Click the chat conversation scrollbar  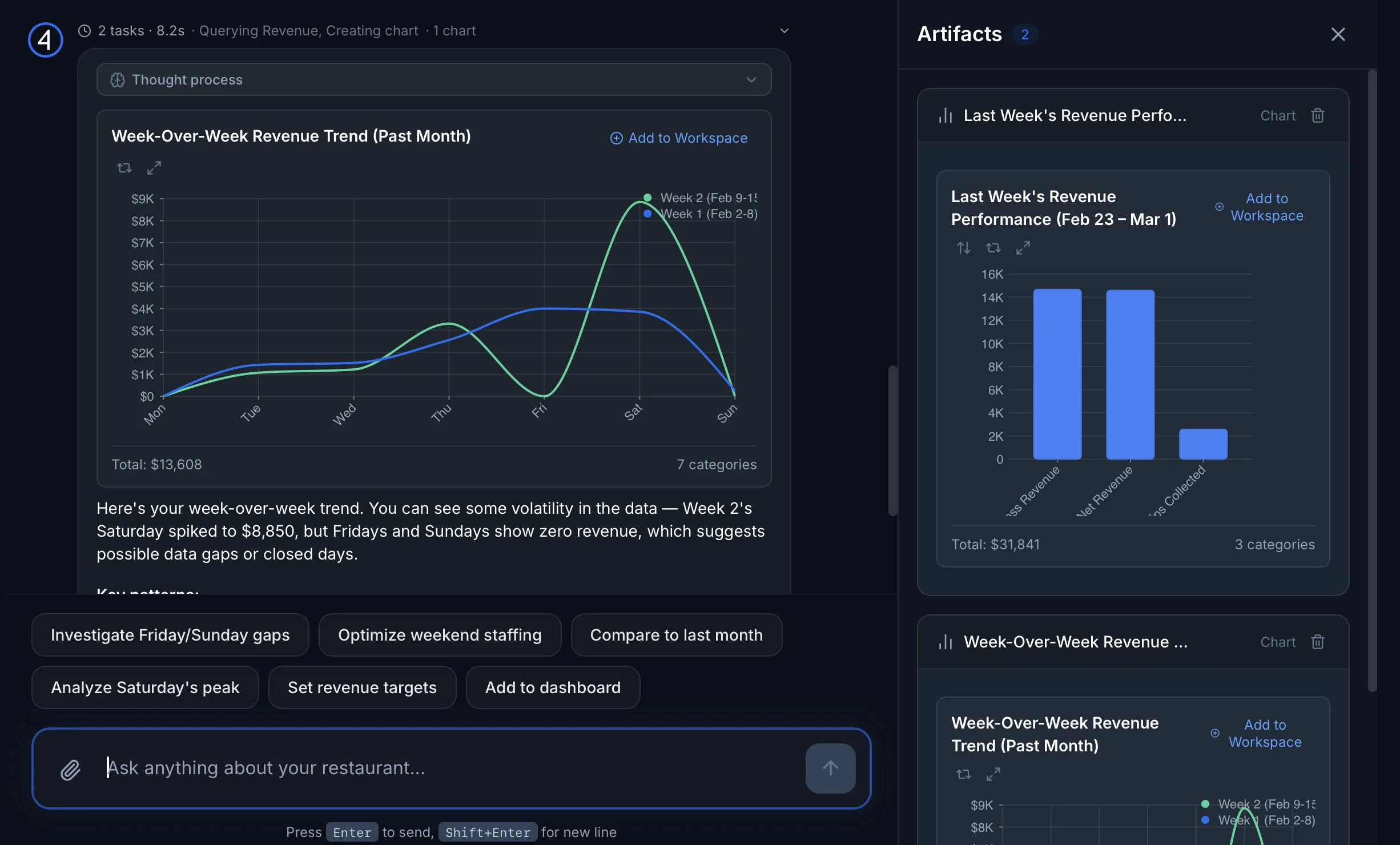892,440
